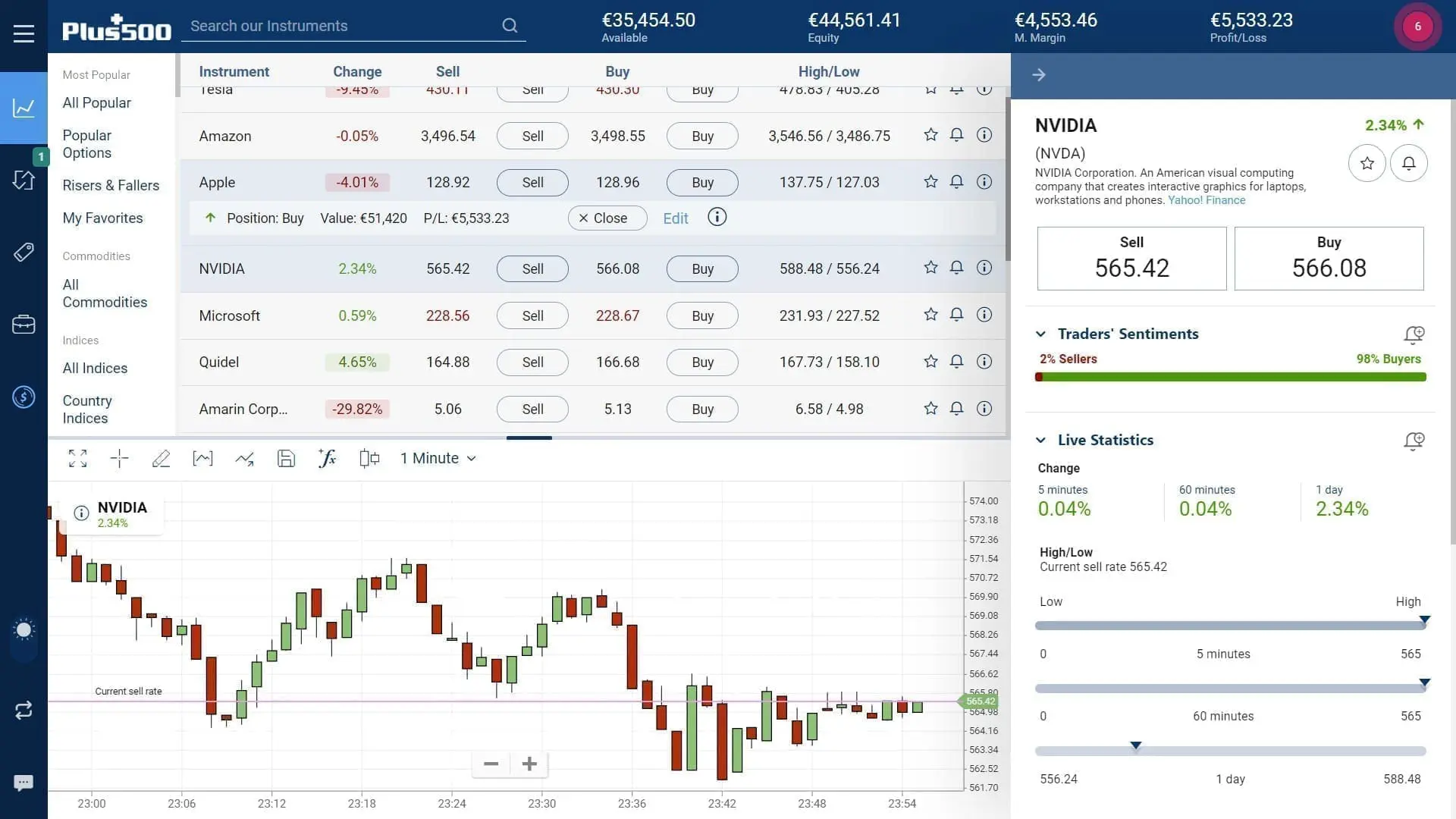Click the search magnifier icon
The image size is (1456, 819).
510,26
